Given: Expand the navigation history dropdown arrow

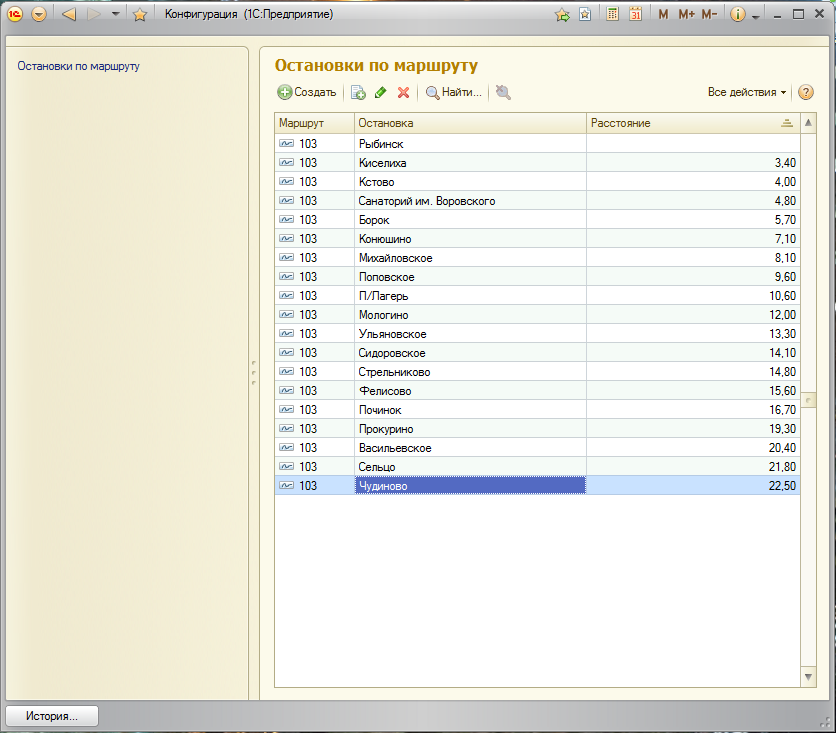Looking at the screenshot, I should (116, 15).
